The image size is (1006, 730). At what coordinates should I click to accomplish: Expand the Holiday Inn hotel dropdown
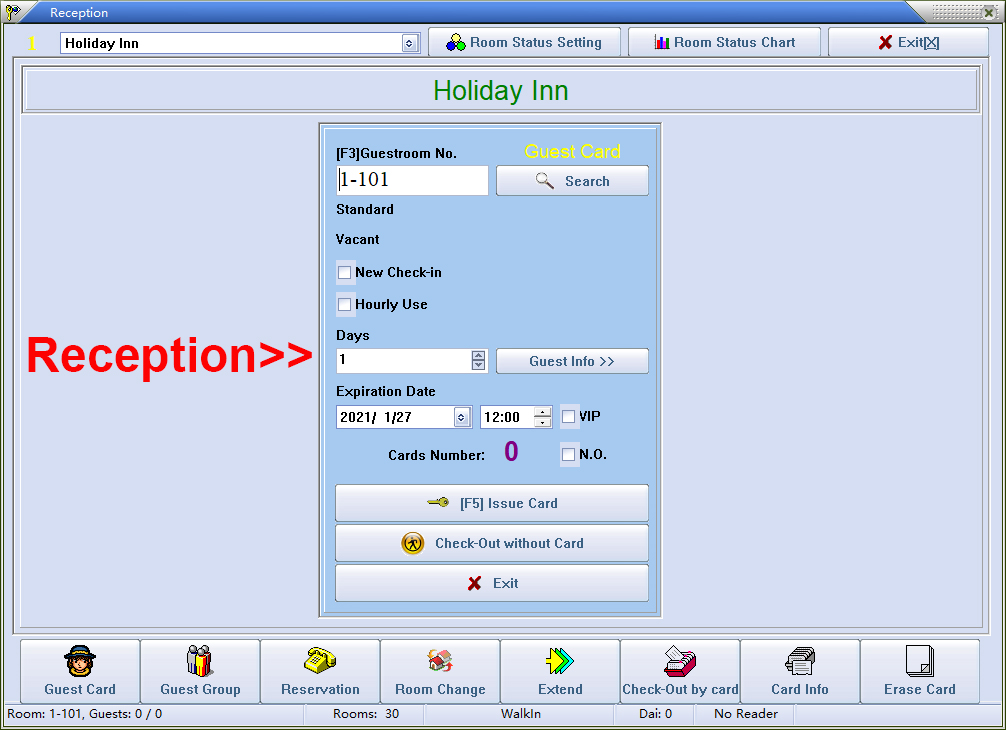[409, 44]
